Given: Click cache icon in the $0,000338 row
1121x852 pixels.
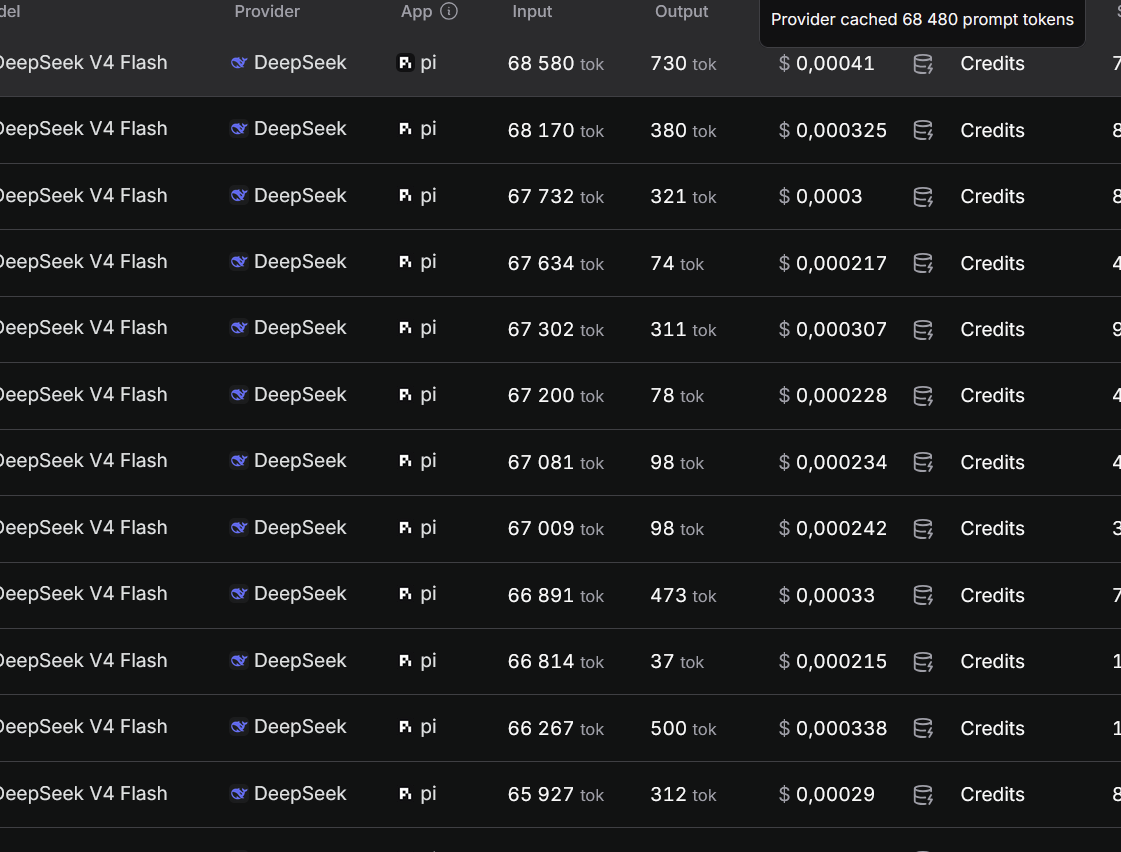Looking at the screenshot, I should point(923,728).
